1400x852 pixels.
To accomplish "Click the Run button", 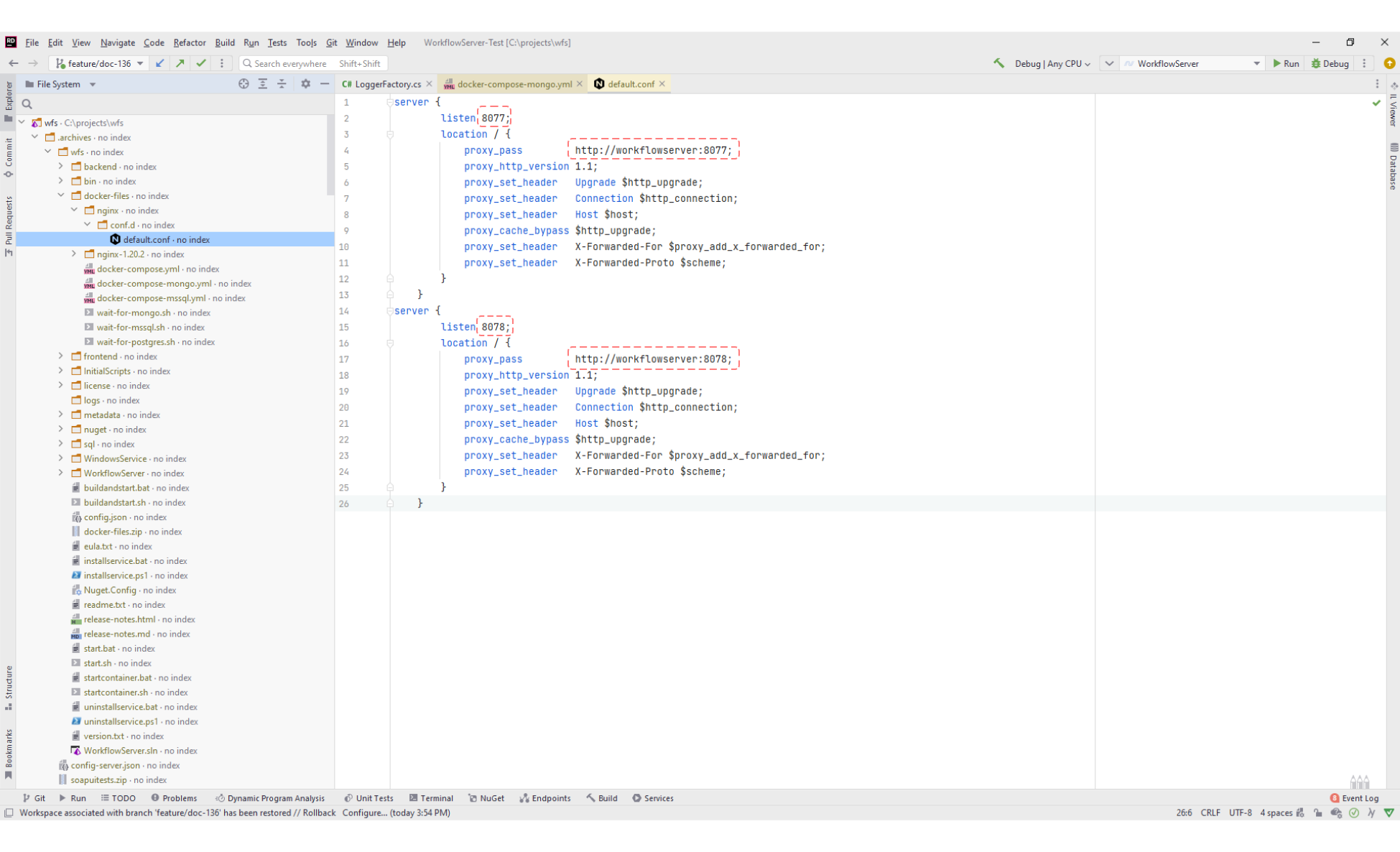I will pyautogui.click(x=1287, y=63).
